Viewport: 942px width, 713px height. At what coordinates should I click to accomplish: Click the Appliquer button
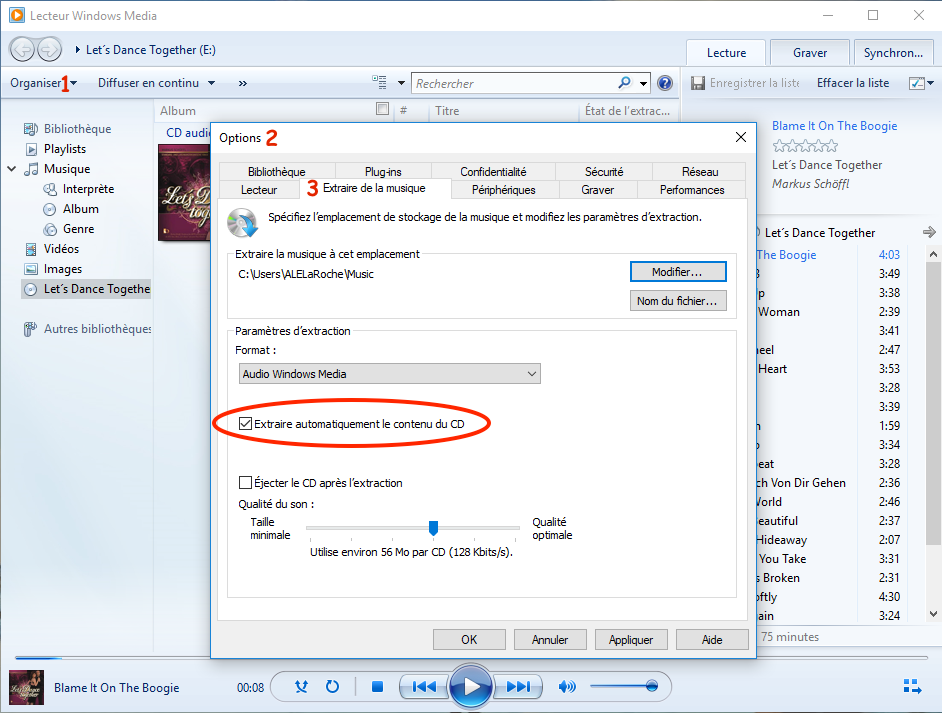(x=631, y=639)
